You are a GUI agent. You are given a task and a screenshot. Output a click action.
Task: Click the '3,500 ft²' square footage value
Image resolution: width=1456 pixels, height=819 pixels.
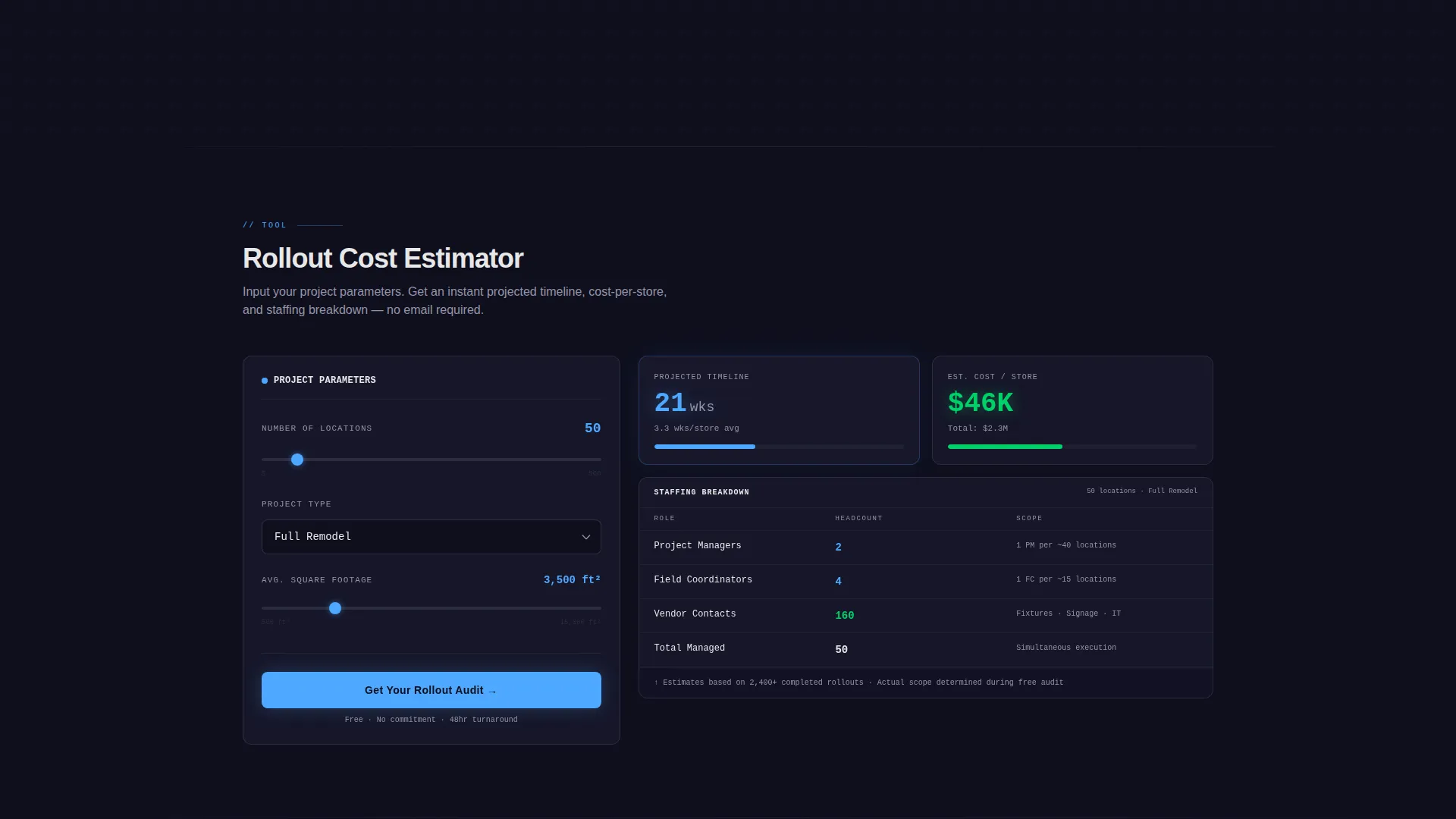[x=572, y=580]
